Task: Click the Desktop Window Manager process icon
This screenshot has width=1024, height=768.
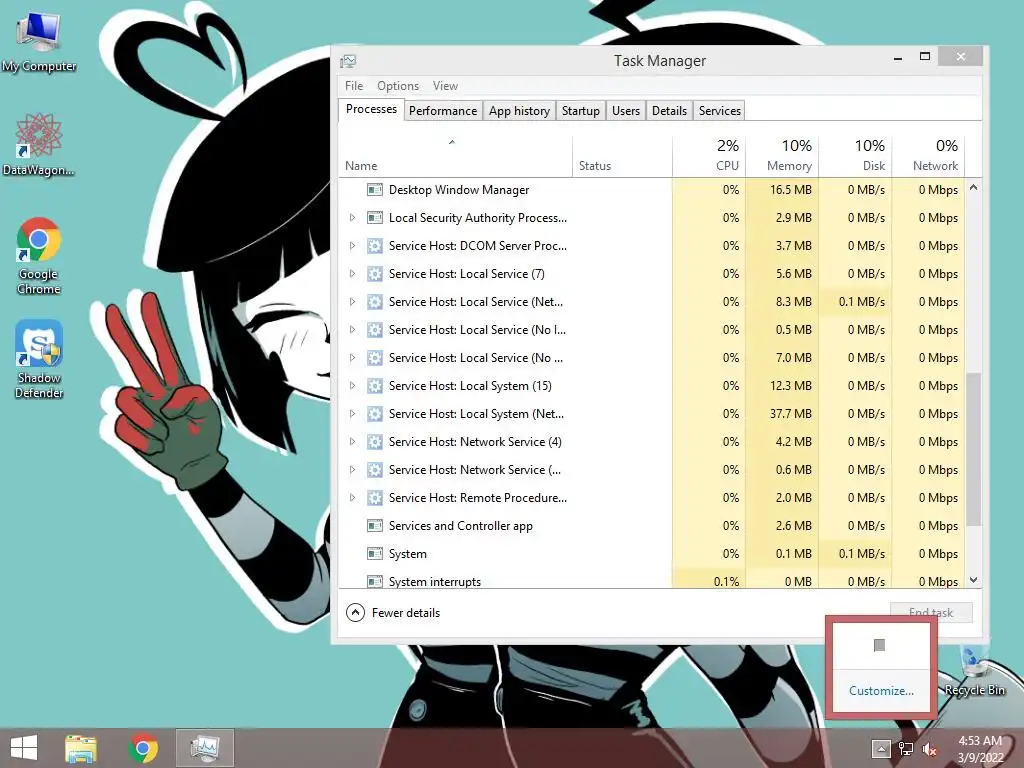Action: pyautogui.click(x=375, y=190)
